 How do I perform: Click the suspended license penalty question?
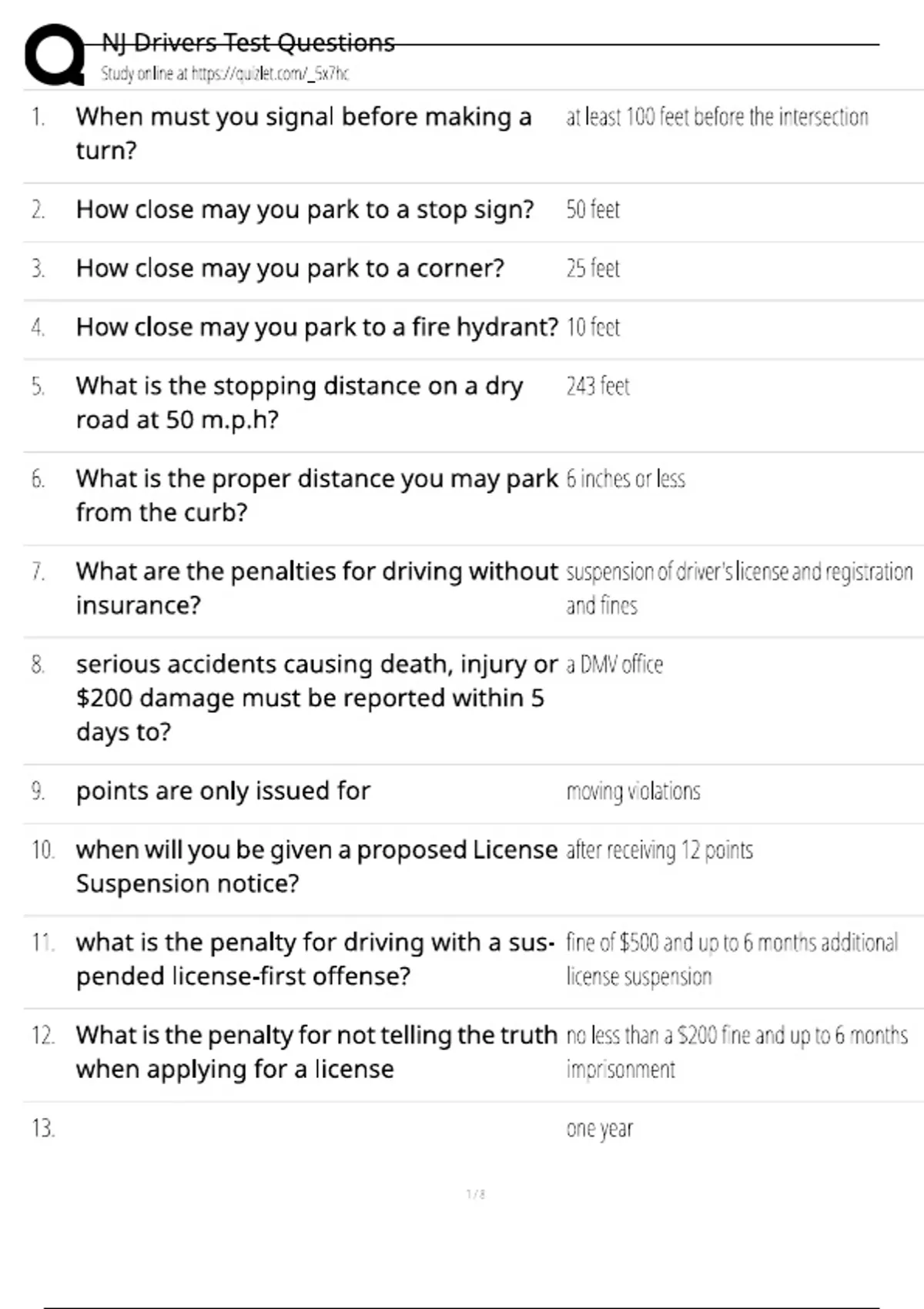[315, 959]
